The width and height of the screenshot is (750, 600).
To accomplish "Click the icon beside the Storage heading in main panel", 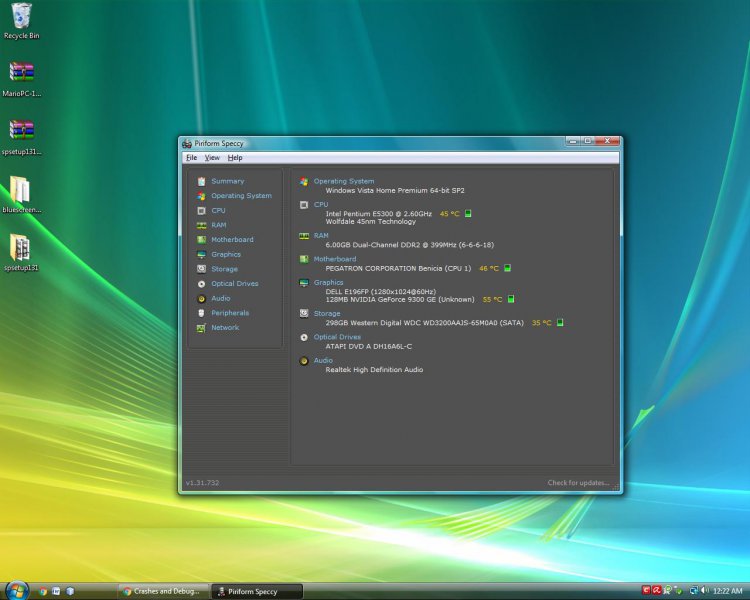I will (x=304, y=313).
